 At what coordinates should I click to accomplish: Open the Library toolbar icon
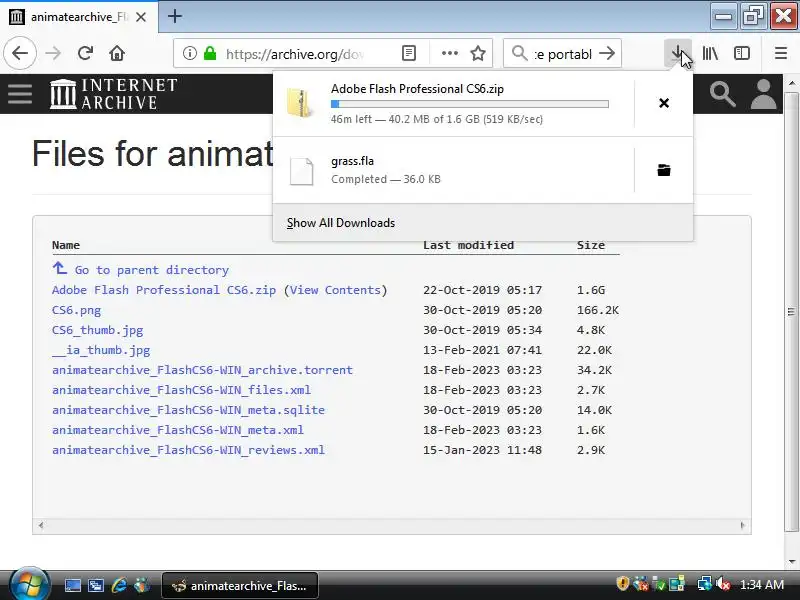coord(710,53)
